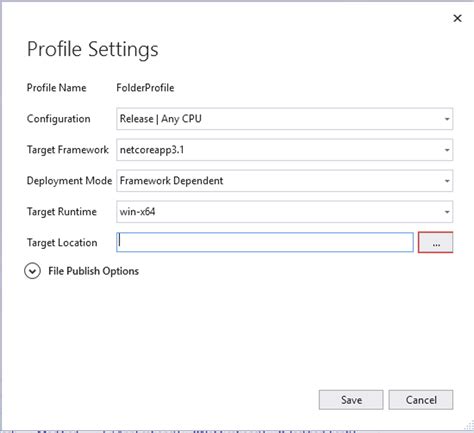
Task: Click the File Publish Options label
Action: (x=93, y=271)
